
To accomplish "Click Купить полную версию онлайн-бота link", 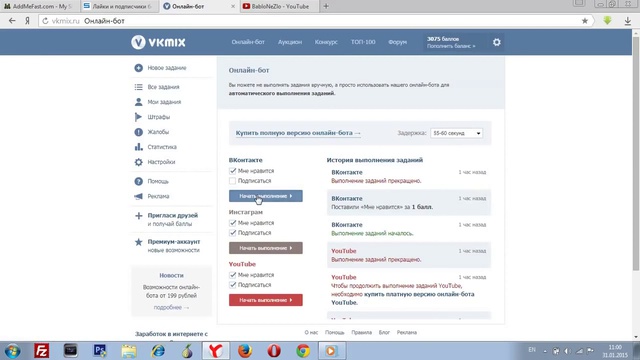I will click(298, 133).
